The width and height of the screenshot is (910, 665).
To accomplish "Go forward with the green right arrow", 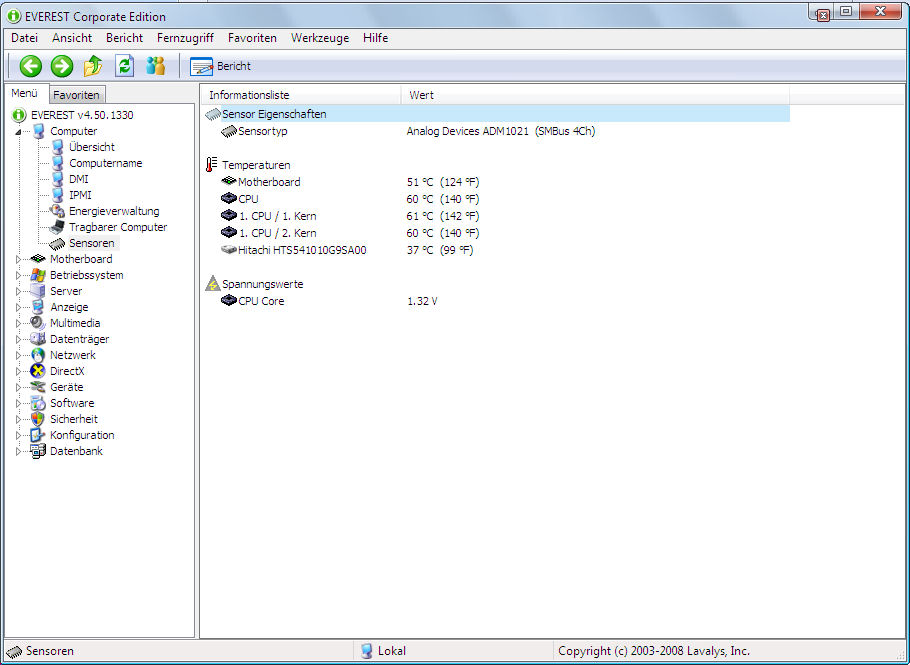I will [x=62, y=66].
